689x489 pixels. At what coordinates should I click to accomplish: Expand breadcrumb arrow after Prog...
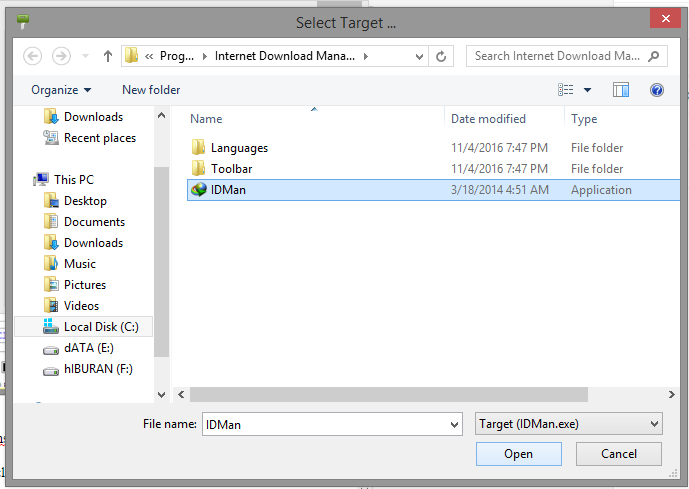click(x=204, y=56)
